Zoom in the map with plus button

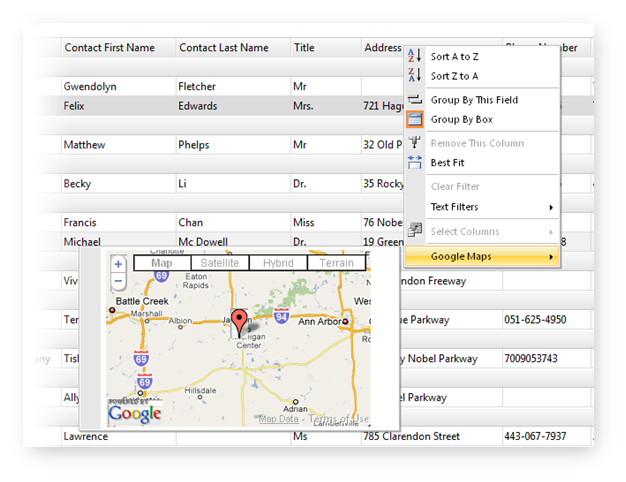[x=118, y=264]
